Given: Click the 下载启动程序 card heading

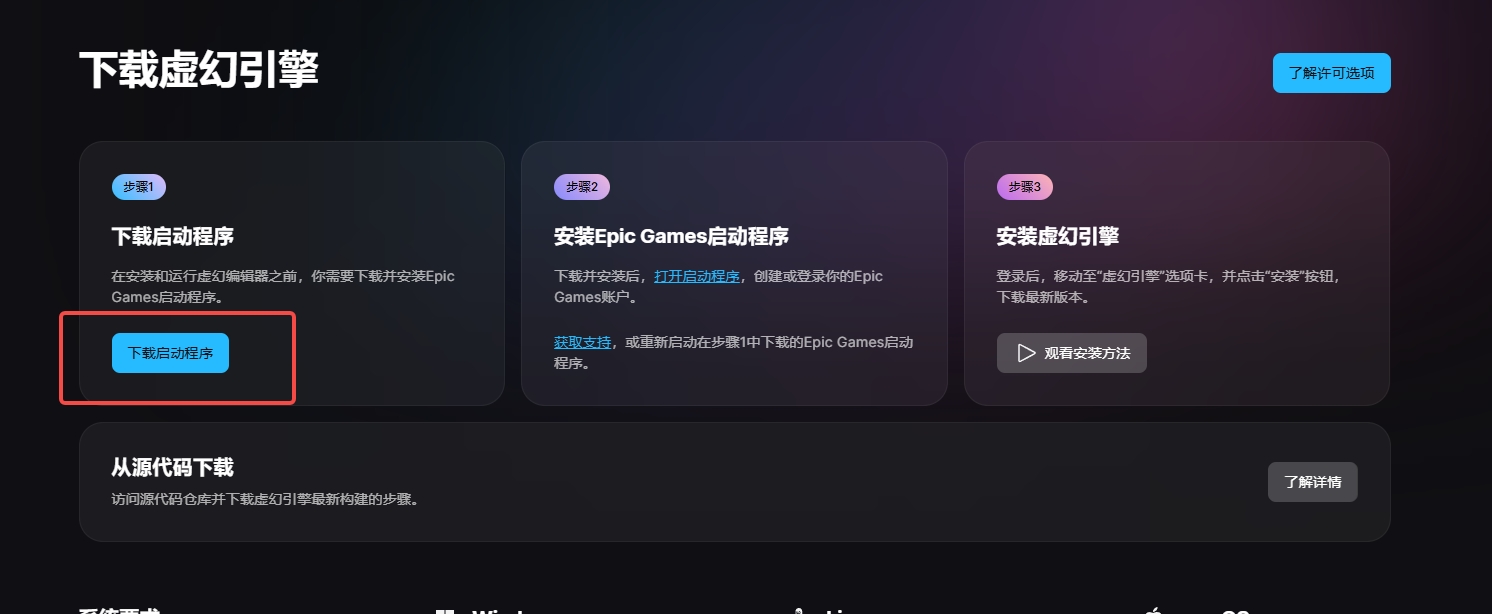Looking at the screenshot, I should point(173,237).
